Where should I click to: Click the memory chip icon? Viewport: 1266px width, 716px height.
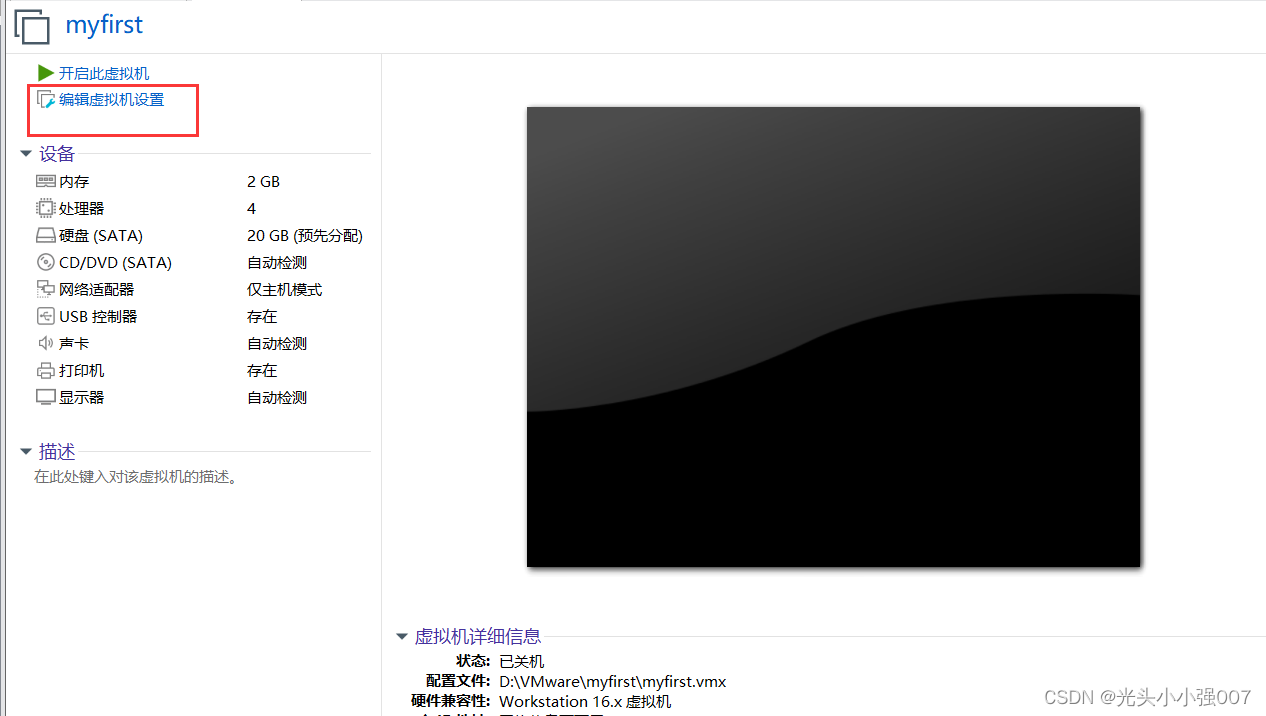[46, 181]
